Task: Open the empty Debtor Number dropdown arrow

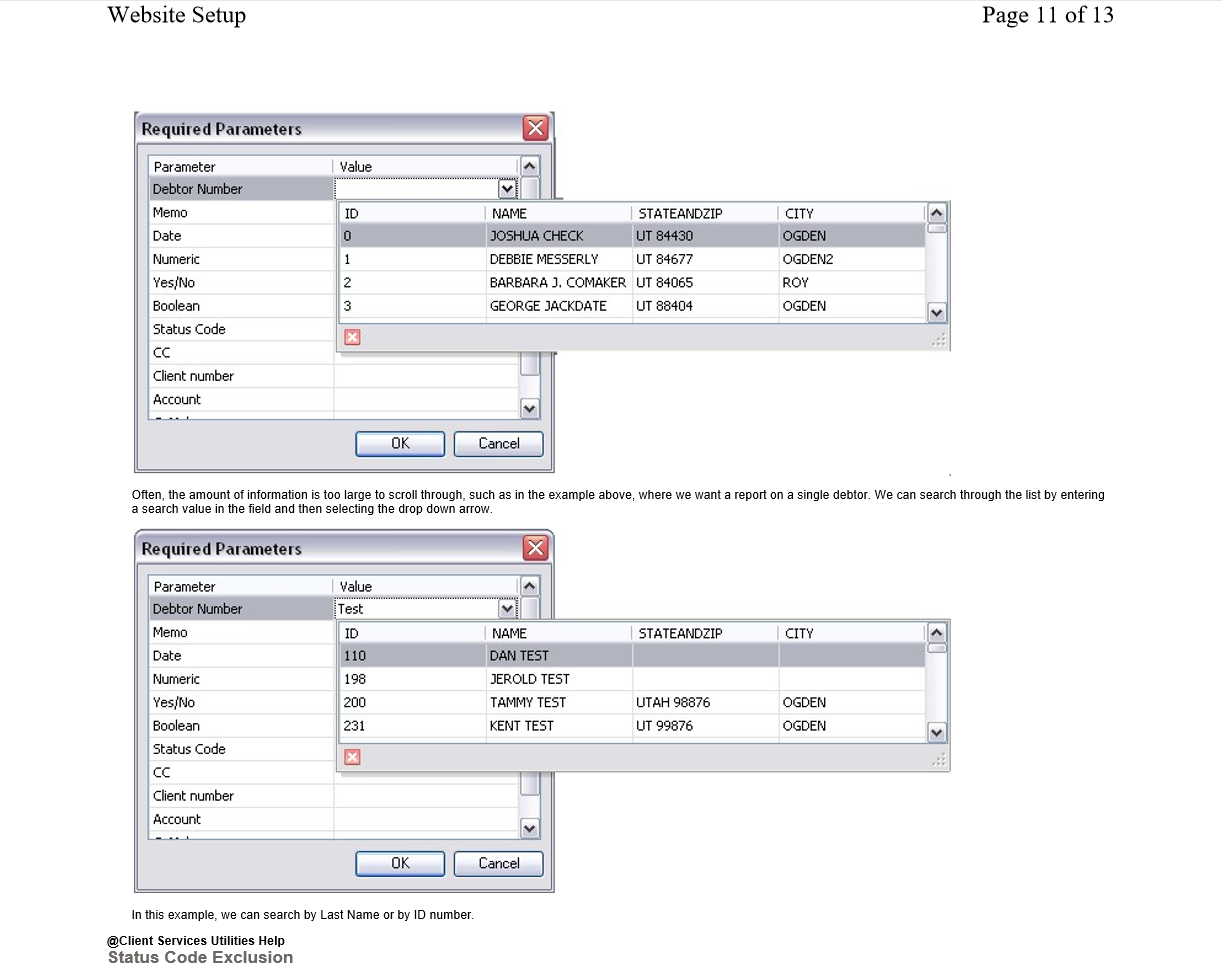Action: (507, 189)
